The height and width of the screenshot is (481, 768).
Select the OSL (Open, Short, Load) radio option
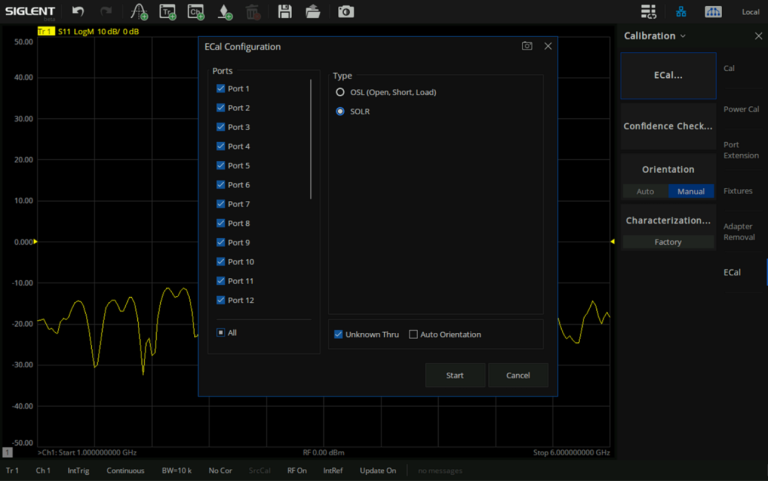(x=340, y=92)
